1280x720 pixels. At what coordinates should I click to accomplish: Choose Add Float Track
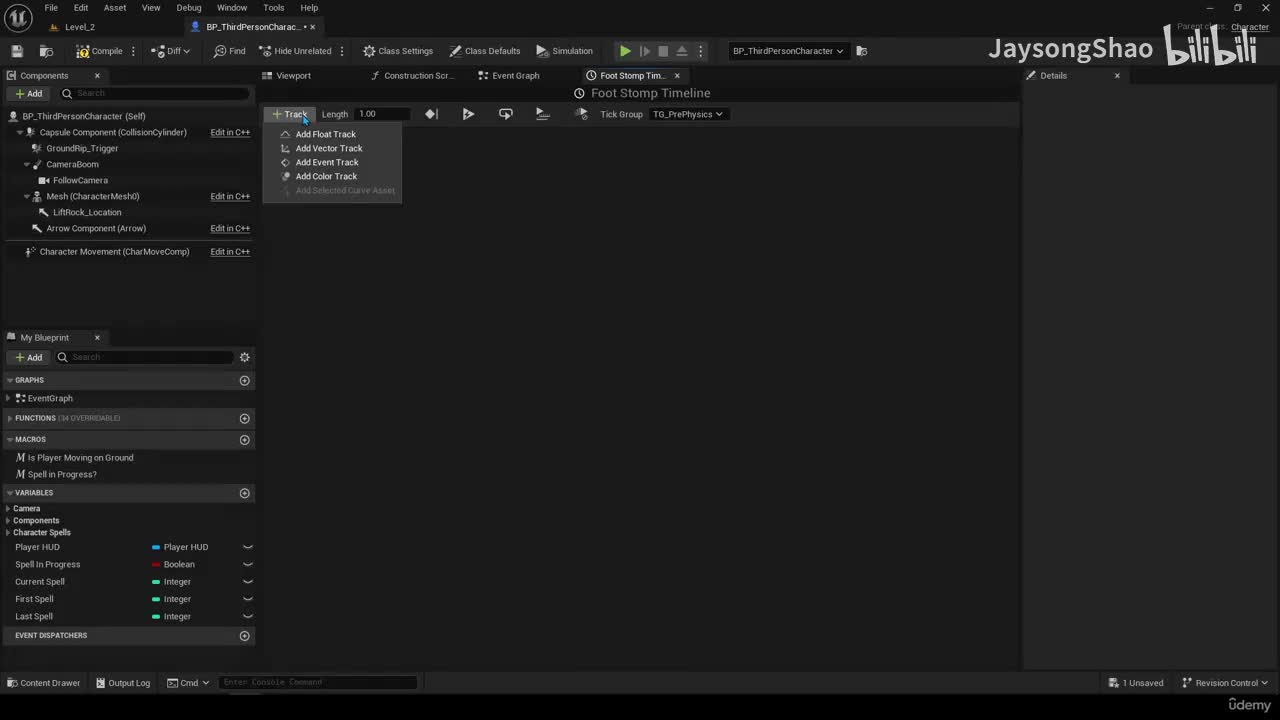[326, 134]
